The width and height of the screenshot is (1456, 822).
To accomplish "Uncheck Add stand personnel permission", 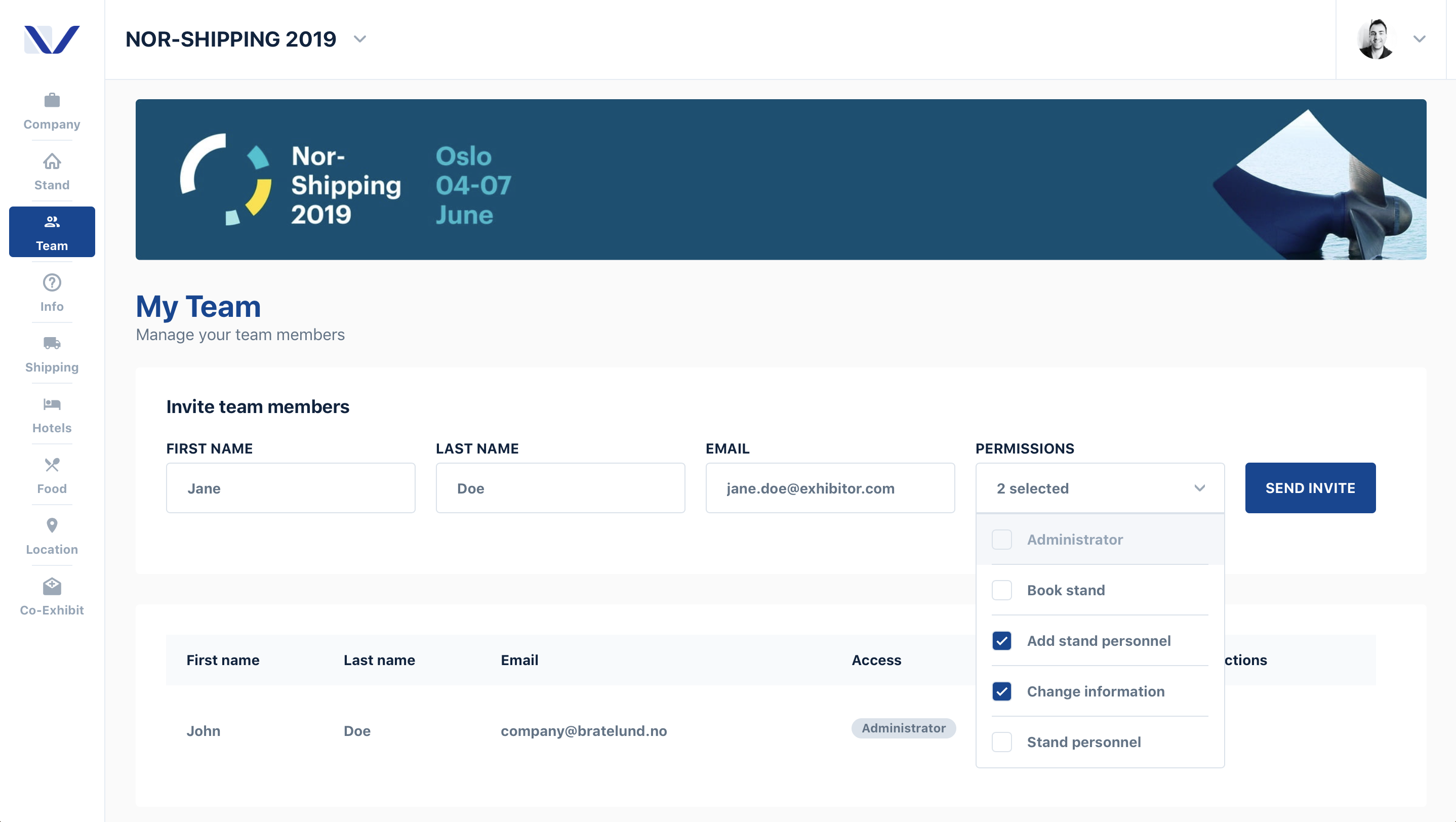I will [1001, 641].
